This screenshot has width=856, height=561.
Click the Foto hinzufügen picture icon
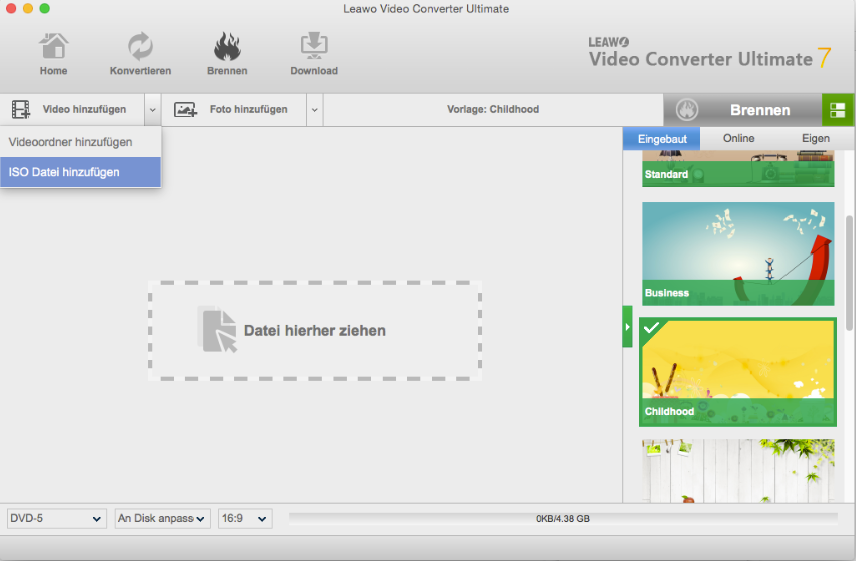point(185,110)
